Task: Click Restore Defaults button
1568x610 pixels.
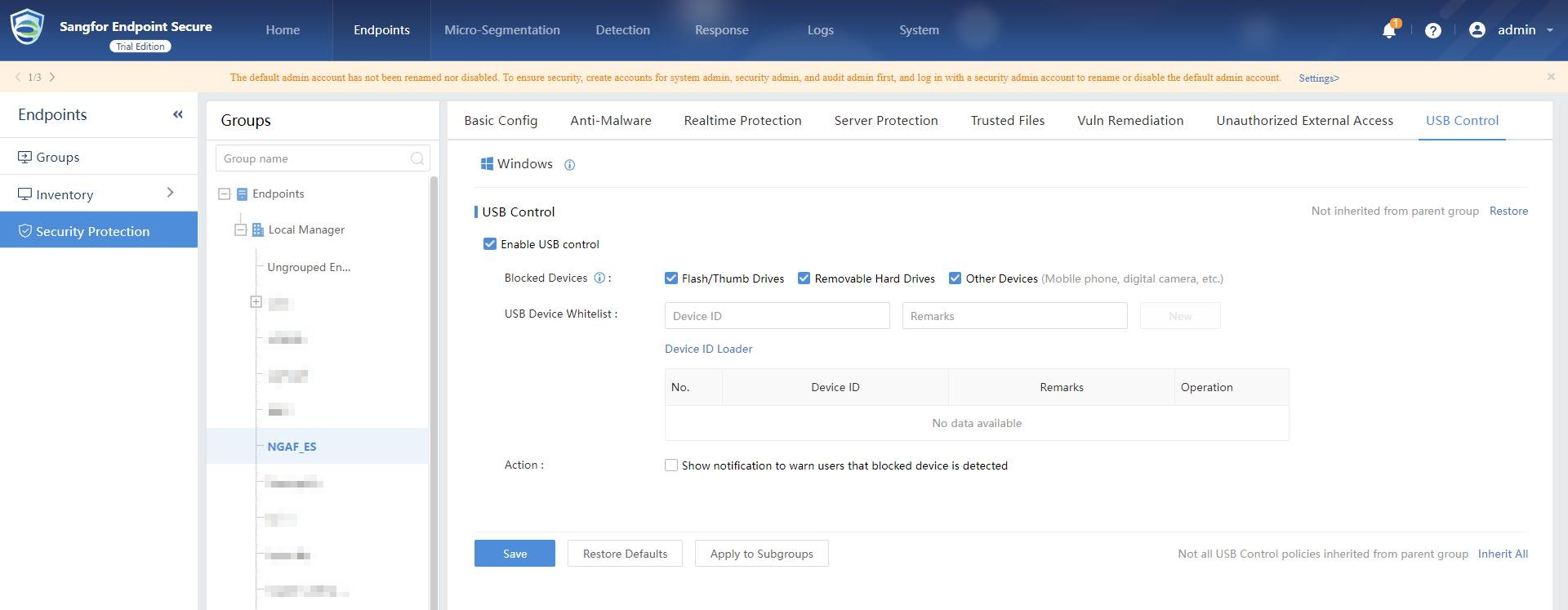Action: (625, 554)
